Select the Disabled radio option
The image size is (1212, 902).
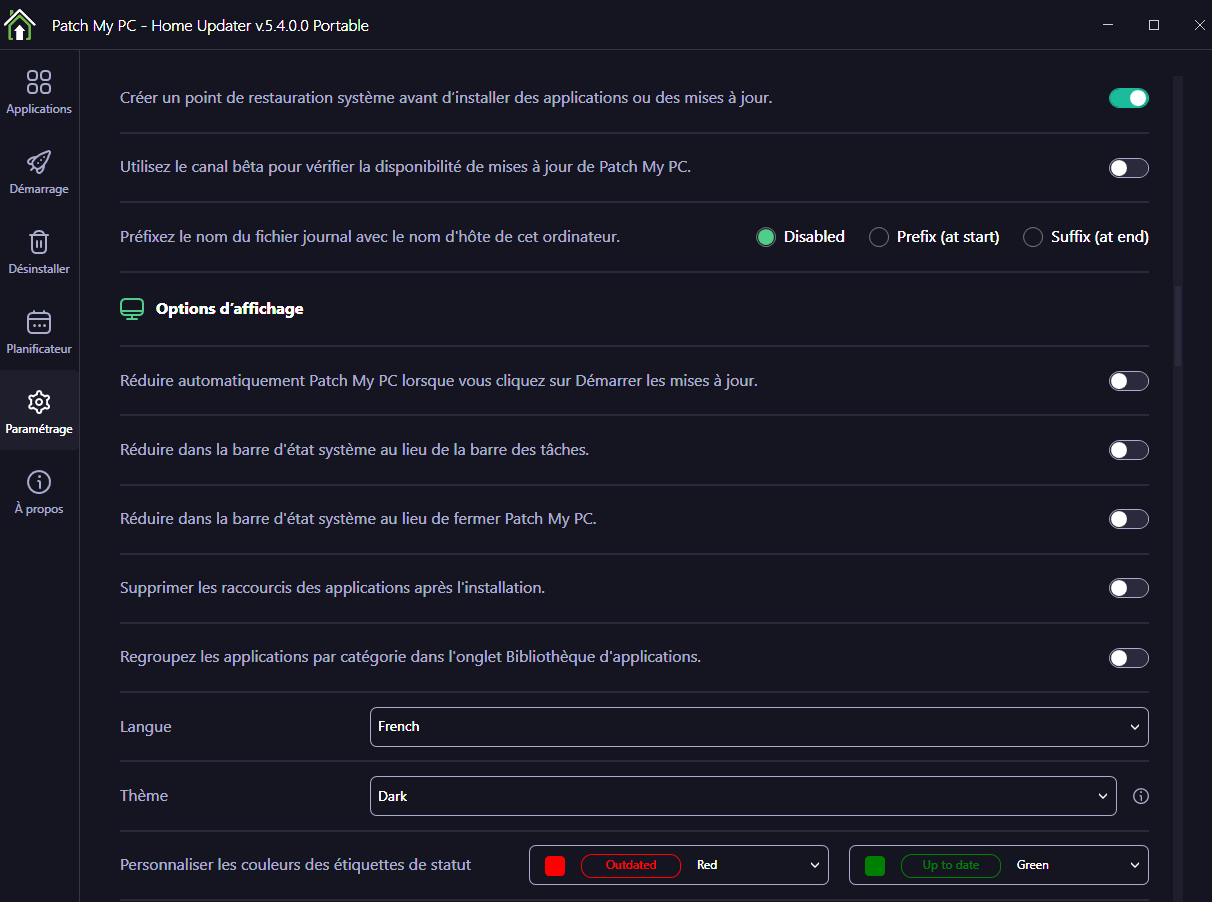click(766, 237)
